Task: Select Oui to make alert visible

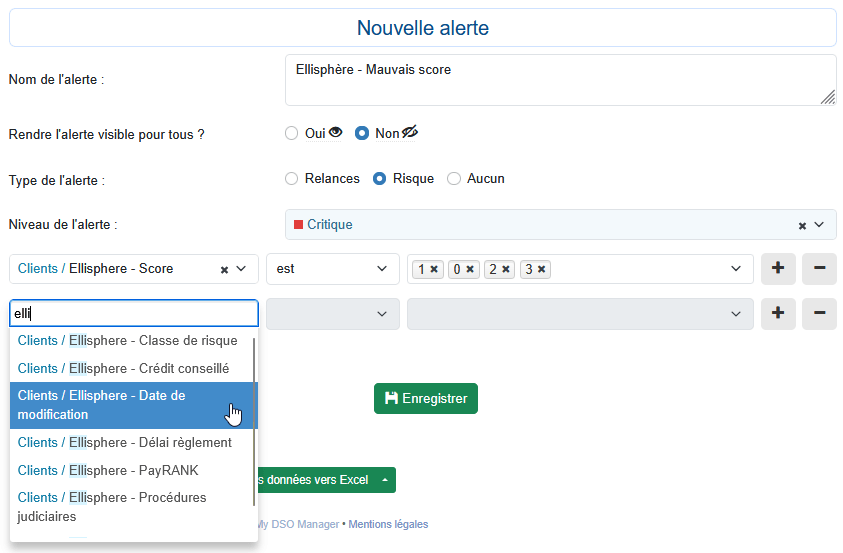Action: click(291, 133)
